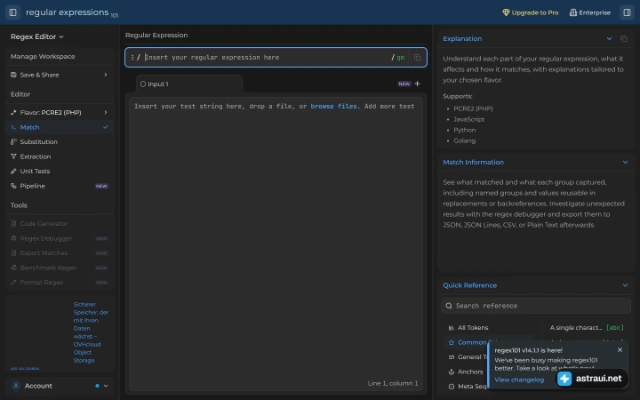
Task: Click the Substitution icon
Action: (x=13, y=142)
